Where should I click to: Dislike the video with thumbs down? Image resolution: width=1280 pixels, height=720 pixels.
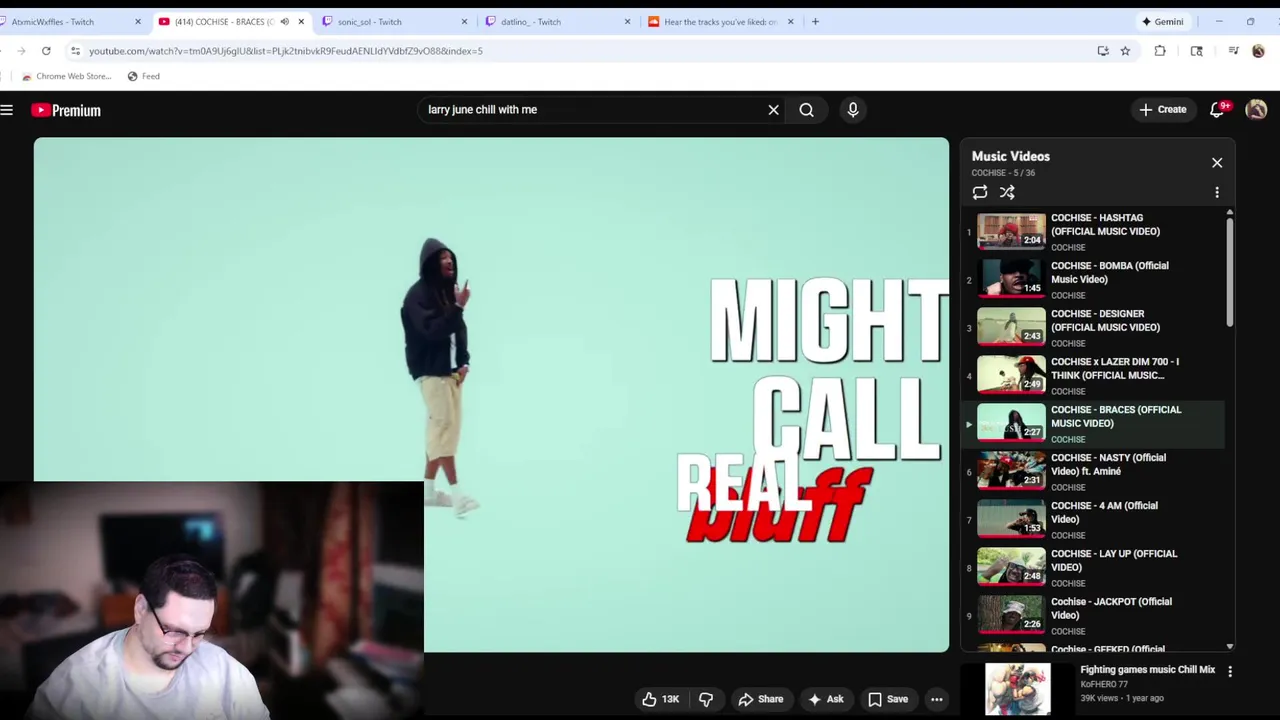pyautogui.click(x=706, y=699)
